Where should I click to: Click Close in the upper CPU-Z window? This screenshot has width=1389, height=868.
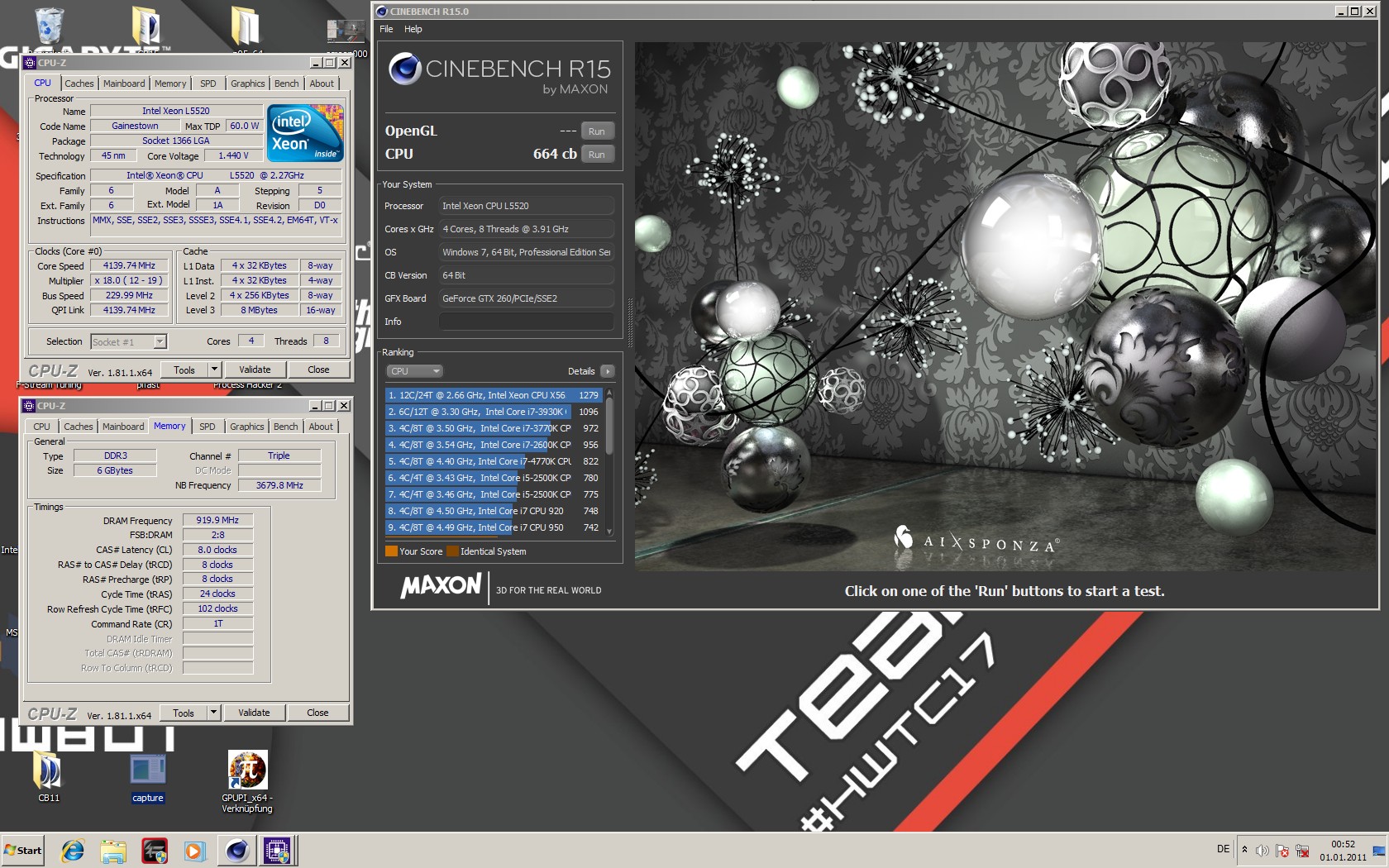coord(318,370)
